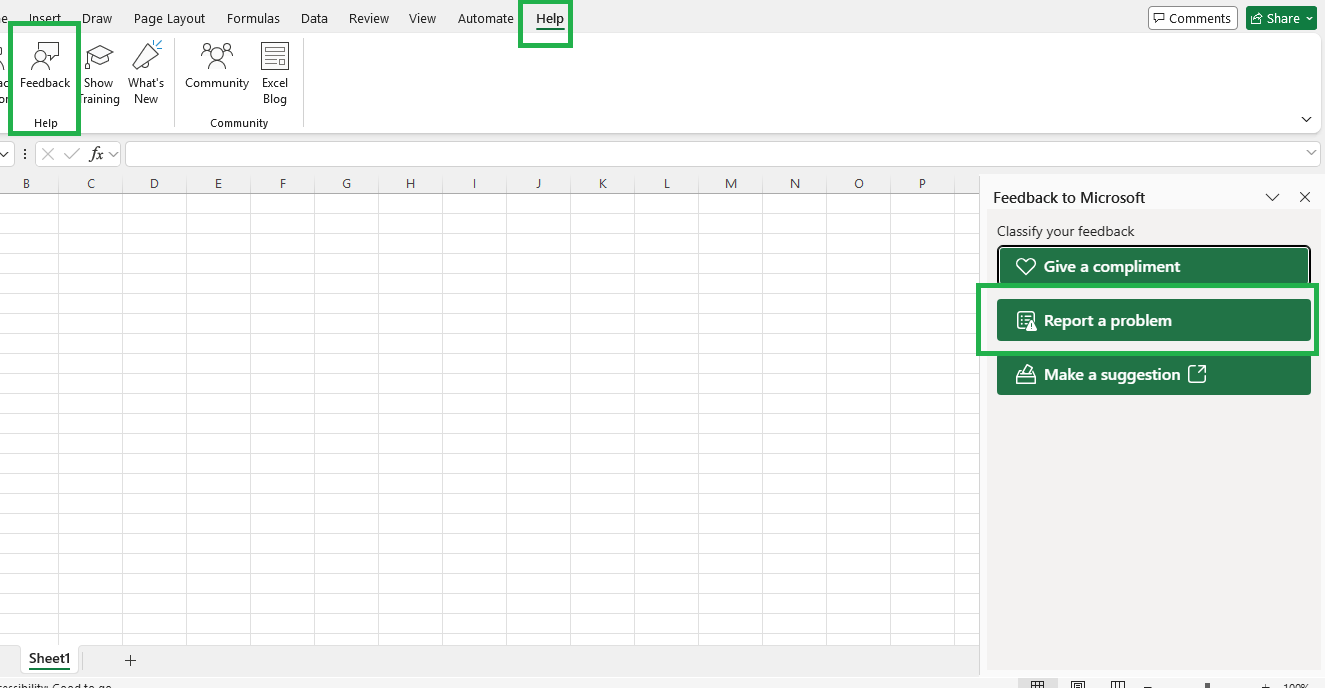
Task: Select the Help tab
Action: pos(550,18)
